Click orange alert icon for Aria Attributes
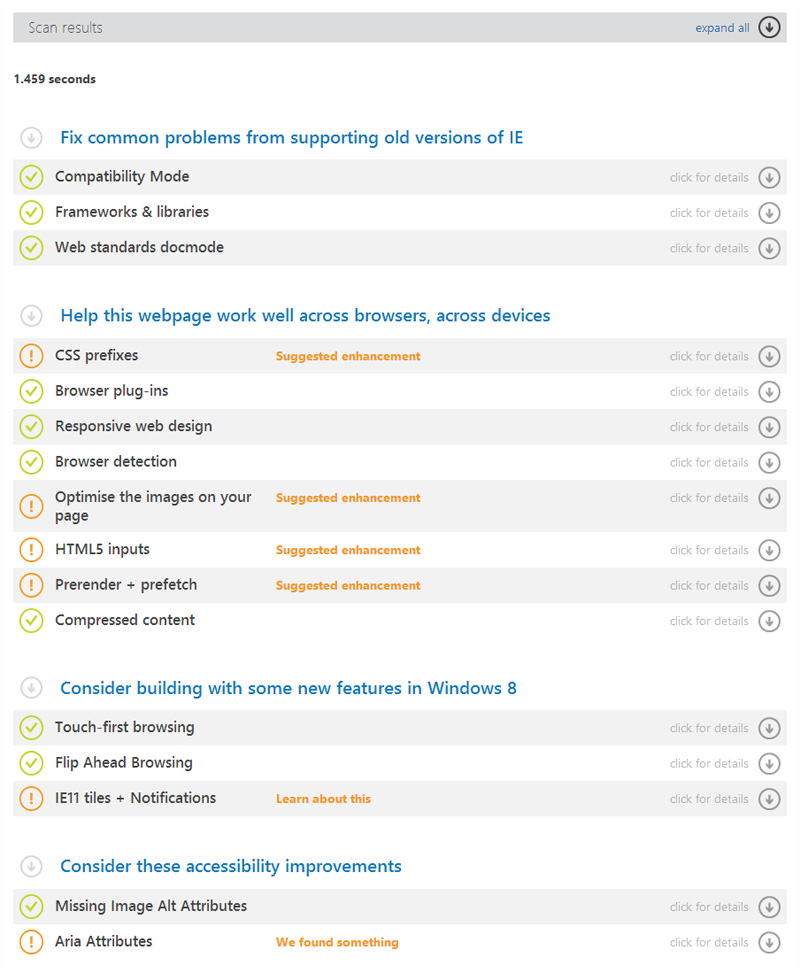 31,942
